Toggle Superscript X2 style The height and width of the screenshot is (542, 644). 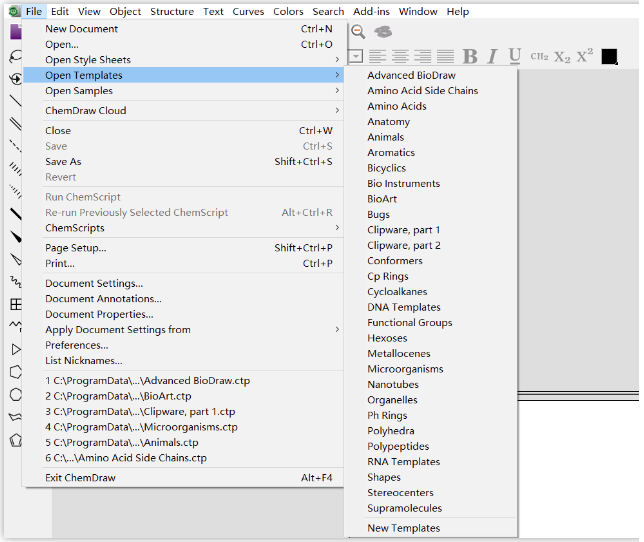coord(584,55)
